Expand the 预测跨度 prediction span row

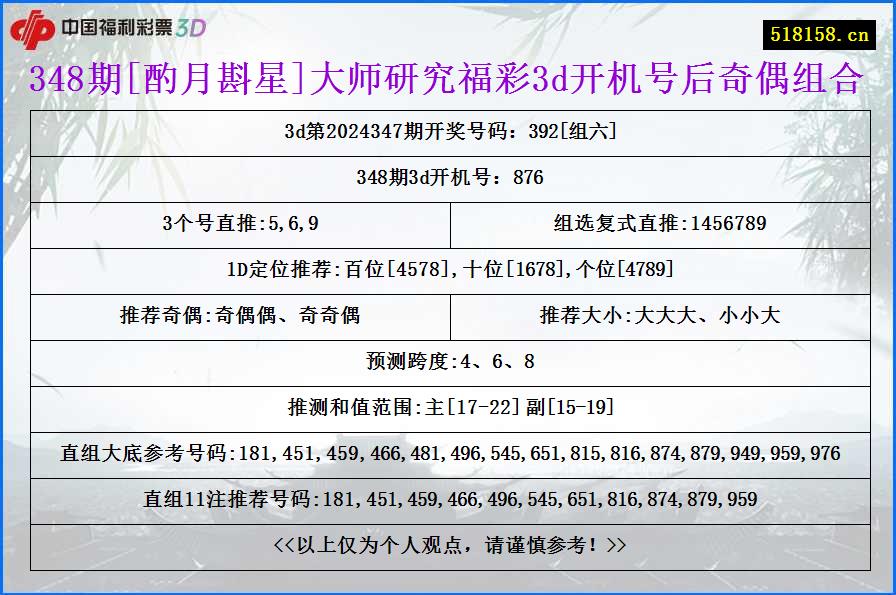448,363
